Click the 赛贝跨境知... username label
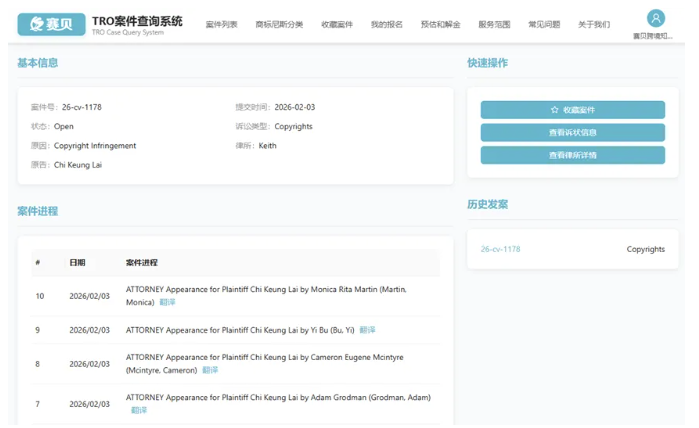699x428 pixels. tap(653, 36)
